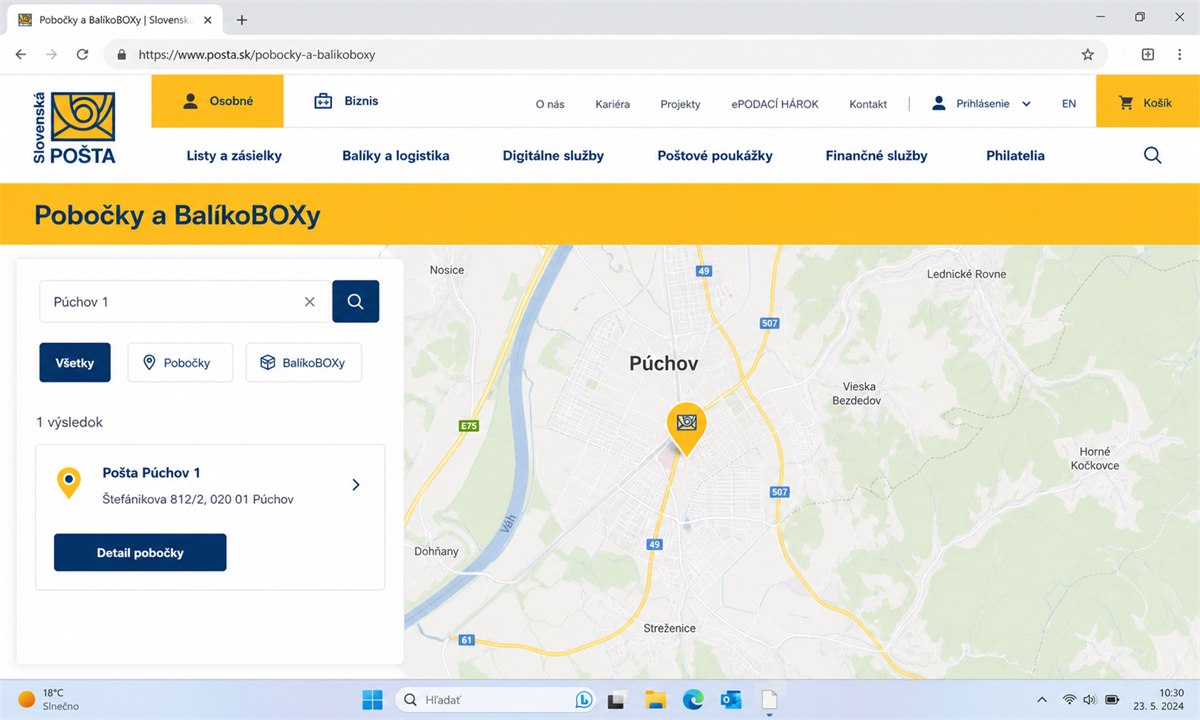The image size is (1200, 720).
Task: Bookmark this page with the star
Action: pos(1088,54)
